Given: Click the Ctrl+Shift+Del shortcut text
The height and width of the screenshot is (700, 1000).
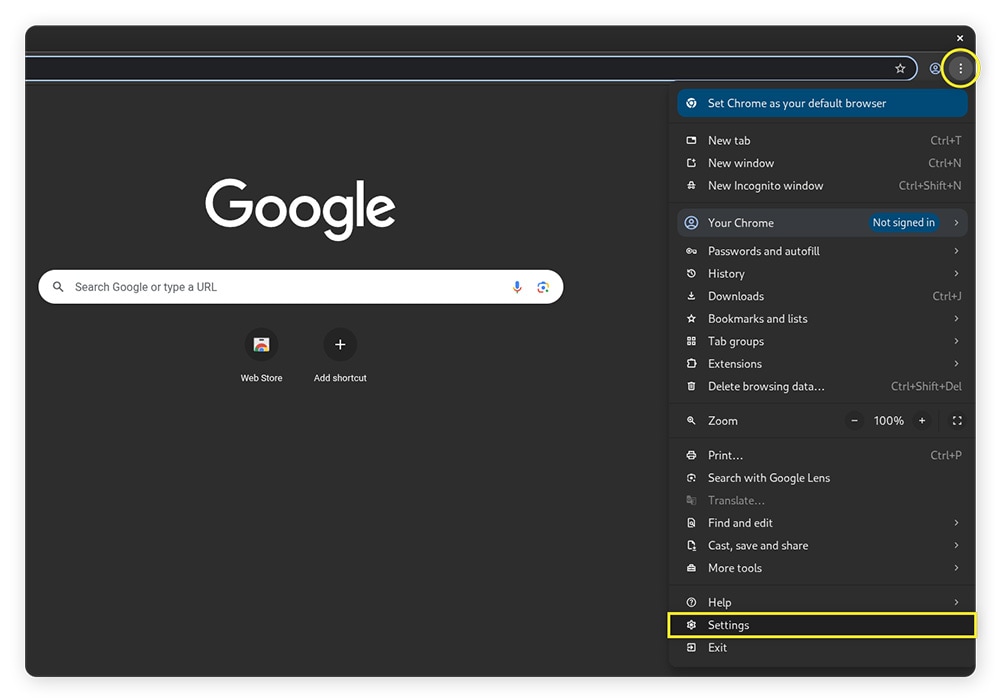Looking at the screenshot, I should pos(926,386).
